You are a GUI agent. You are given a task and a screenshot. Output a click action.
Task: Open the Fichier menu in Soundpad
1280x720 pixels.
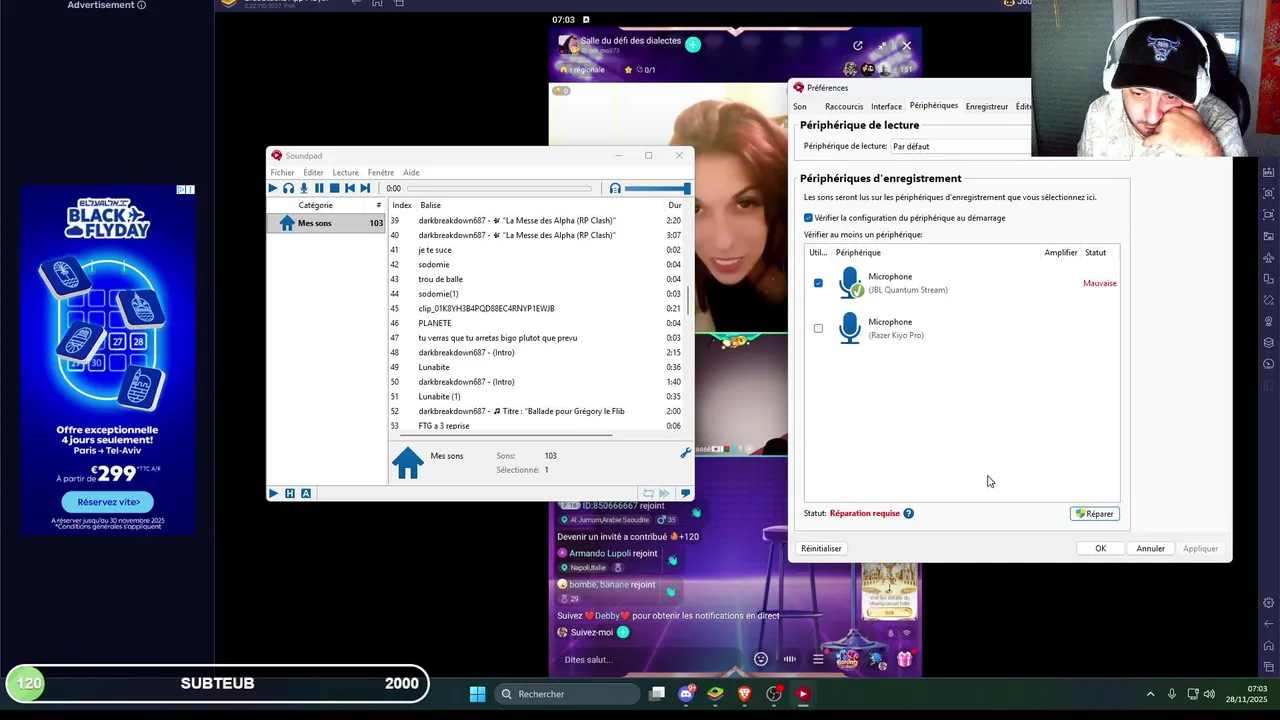point(282,172)
